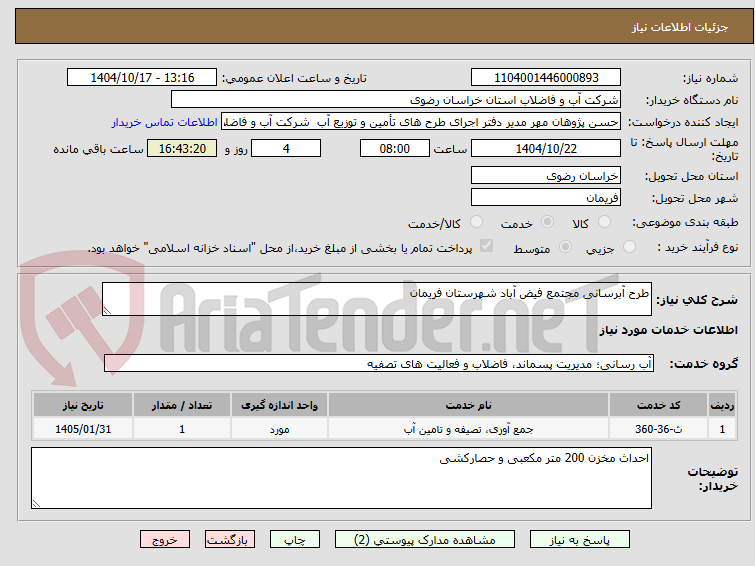The width and height of the screenshot is (755, 566).
Task: Click the deadline date field 1404/10/22
Action: click(x=546, y=148)
